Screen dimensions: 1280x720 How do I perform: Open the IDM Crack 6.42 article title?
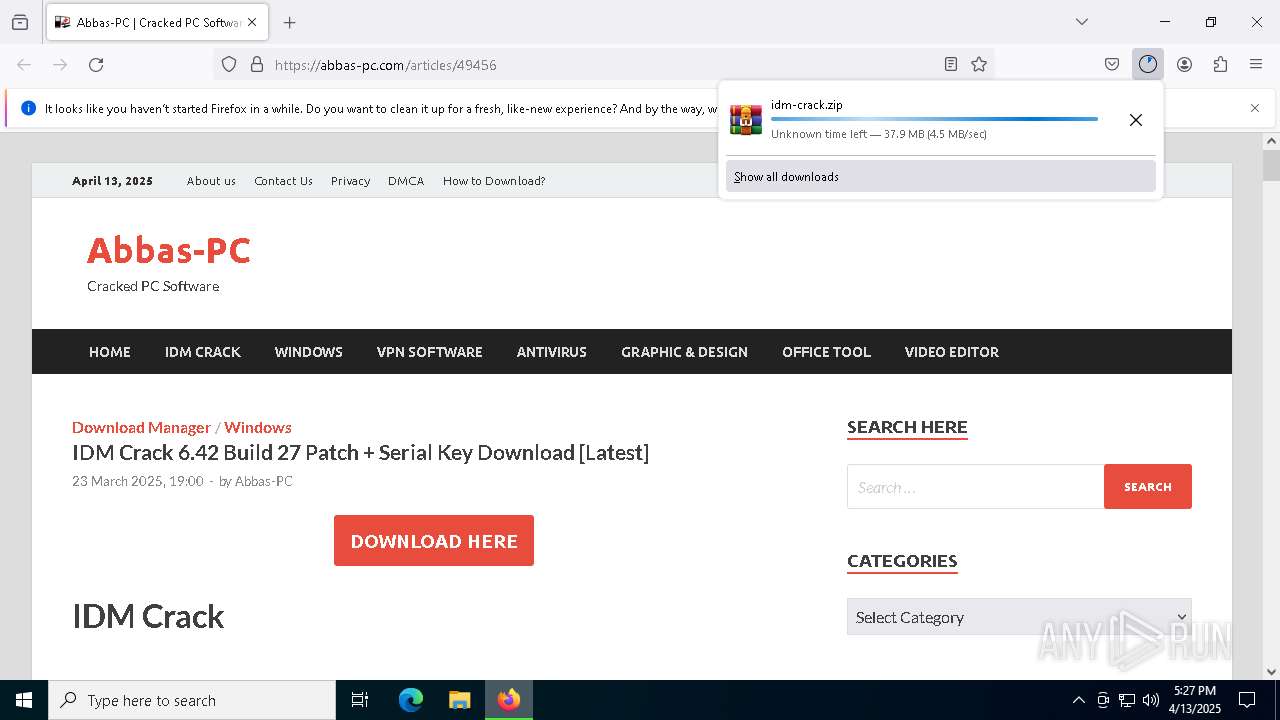(x=360, y=453)
